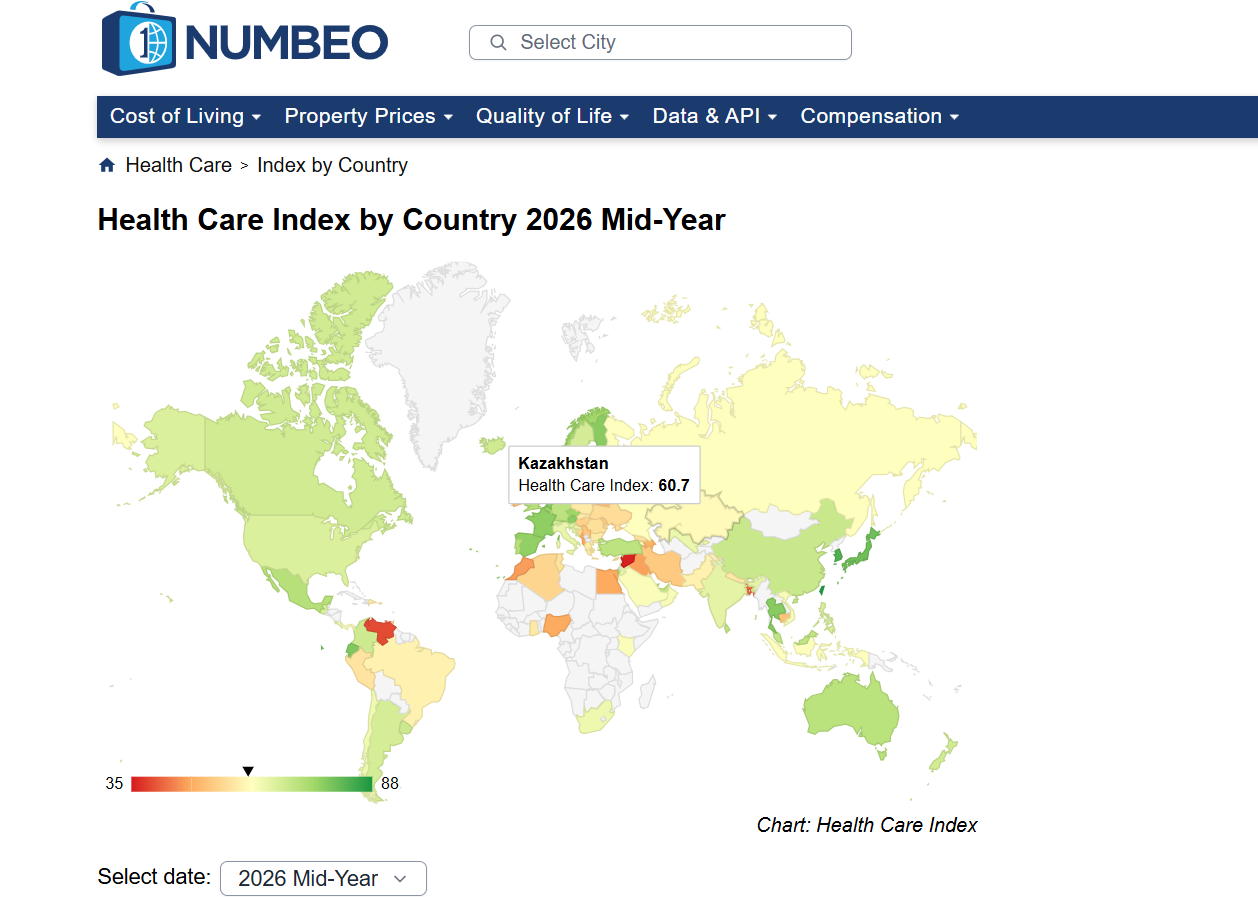
Task: Expand the Property Prices menu
Action: tap(368, 116)
